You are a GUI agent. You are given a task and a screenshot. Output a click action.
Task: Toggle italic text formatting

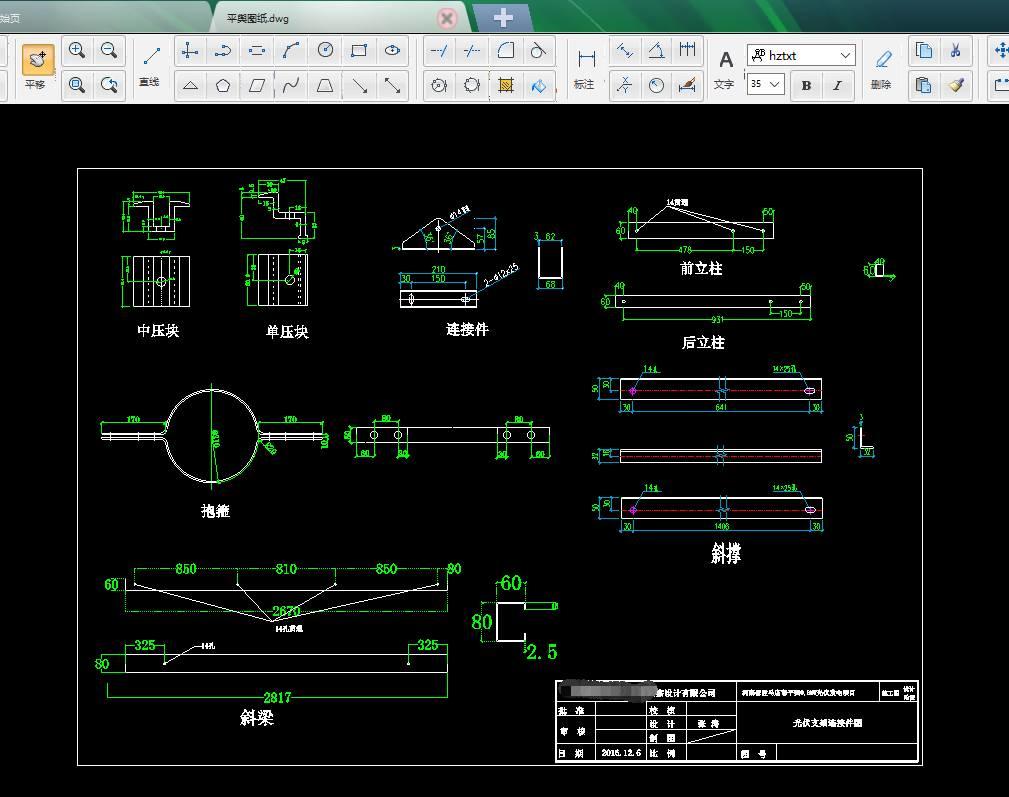(837, 86)
